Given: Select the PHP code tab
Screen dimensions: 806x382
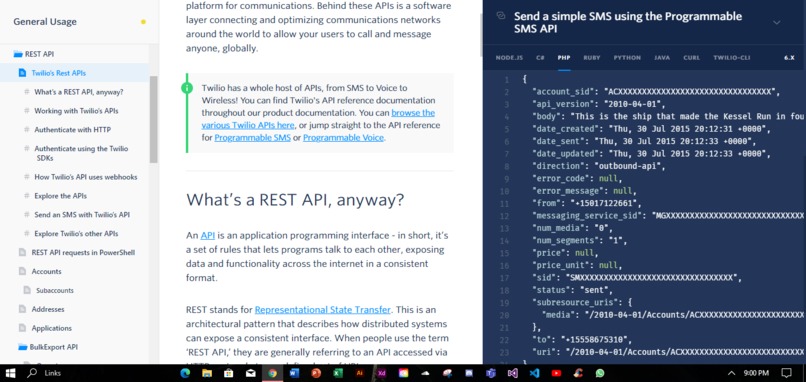Looking at the screenshot, I should point(564,58).
